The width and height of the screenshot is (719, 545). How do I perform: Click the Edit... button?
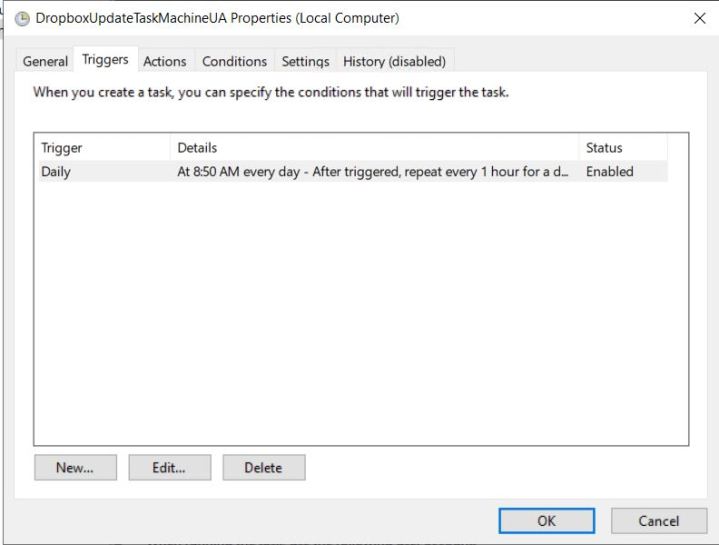169,467
